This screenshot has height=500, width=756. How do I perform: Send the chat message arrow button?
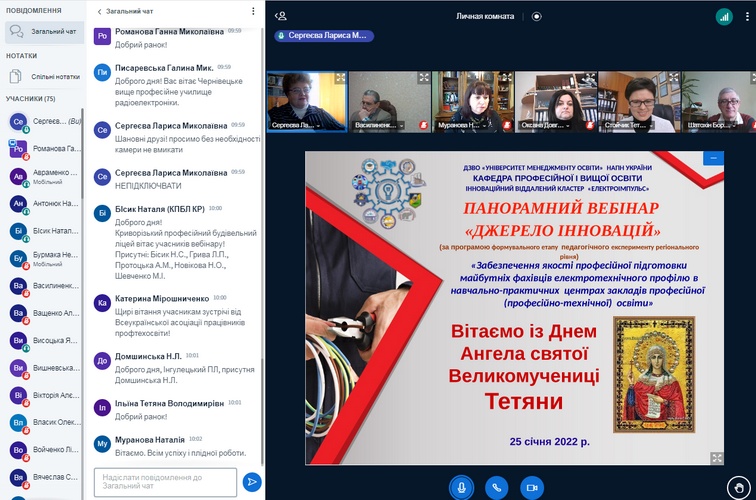tap(252, 482)
